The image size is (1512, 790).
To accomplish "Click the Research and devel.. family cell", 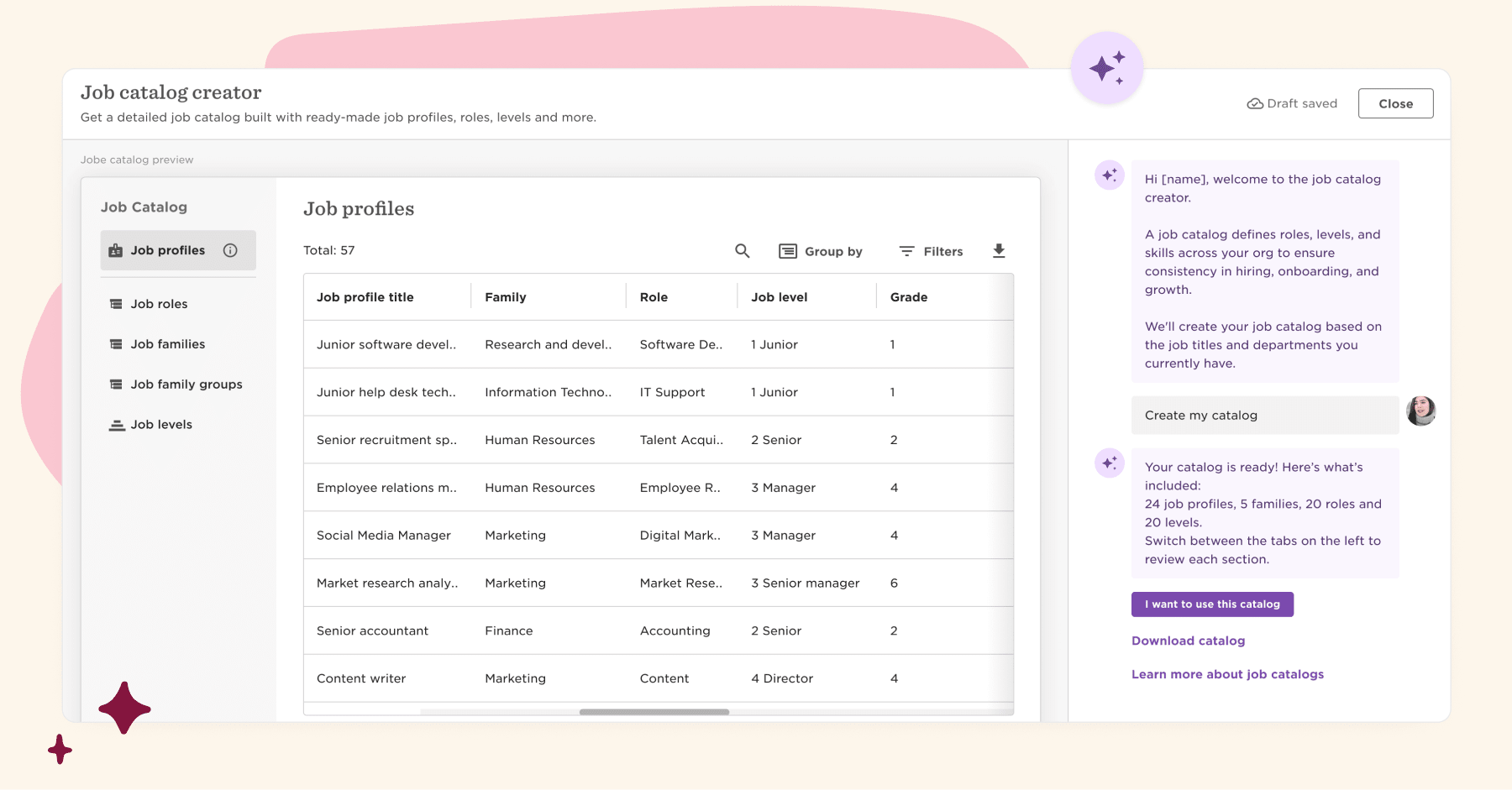I will click(549, 345).
